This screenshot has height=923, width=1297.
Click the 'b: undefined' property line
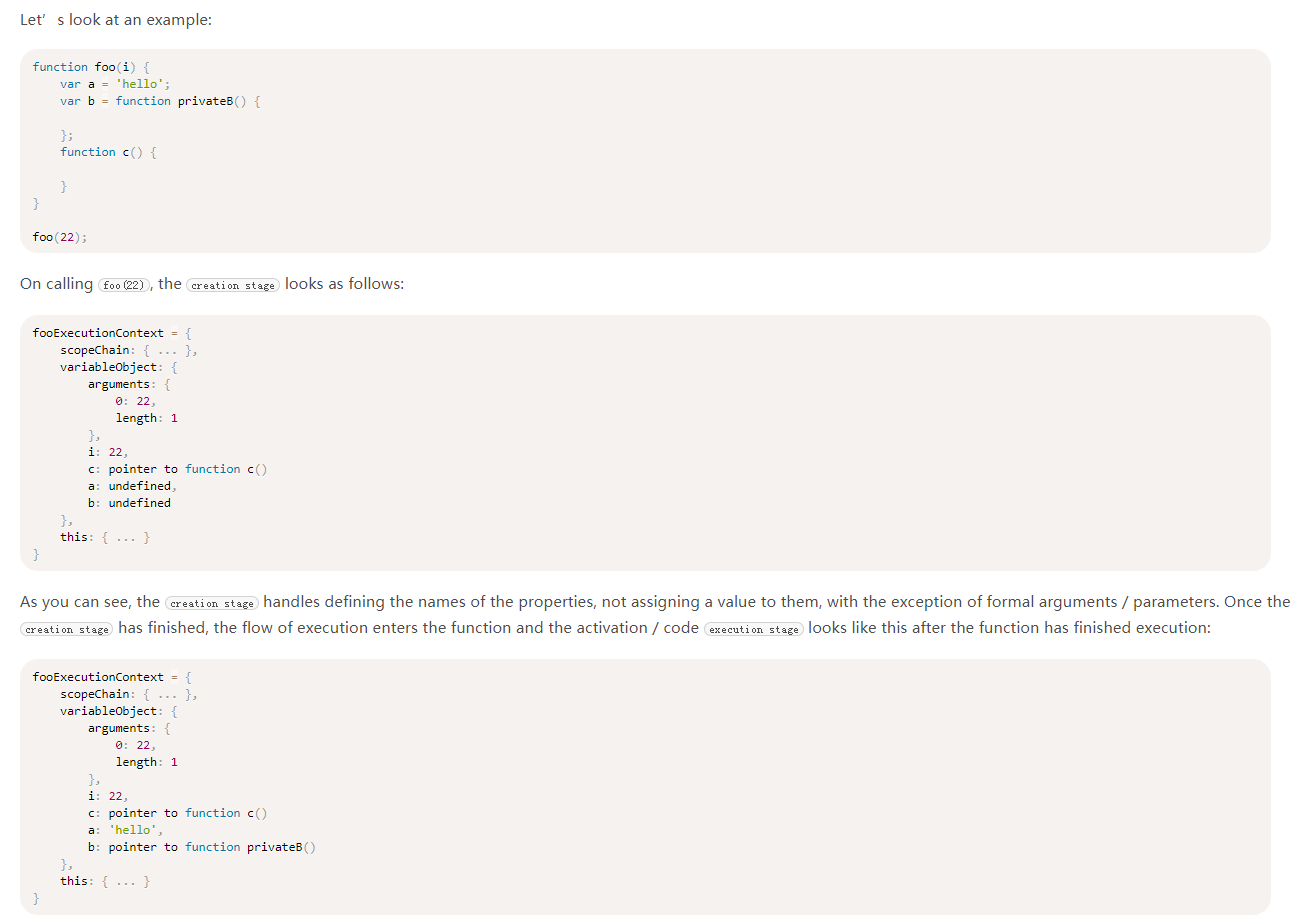[x=129, y=503]
